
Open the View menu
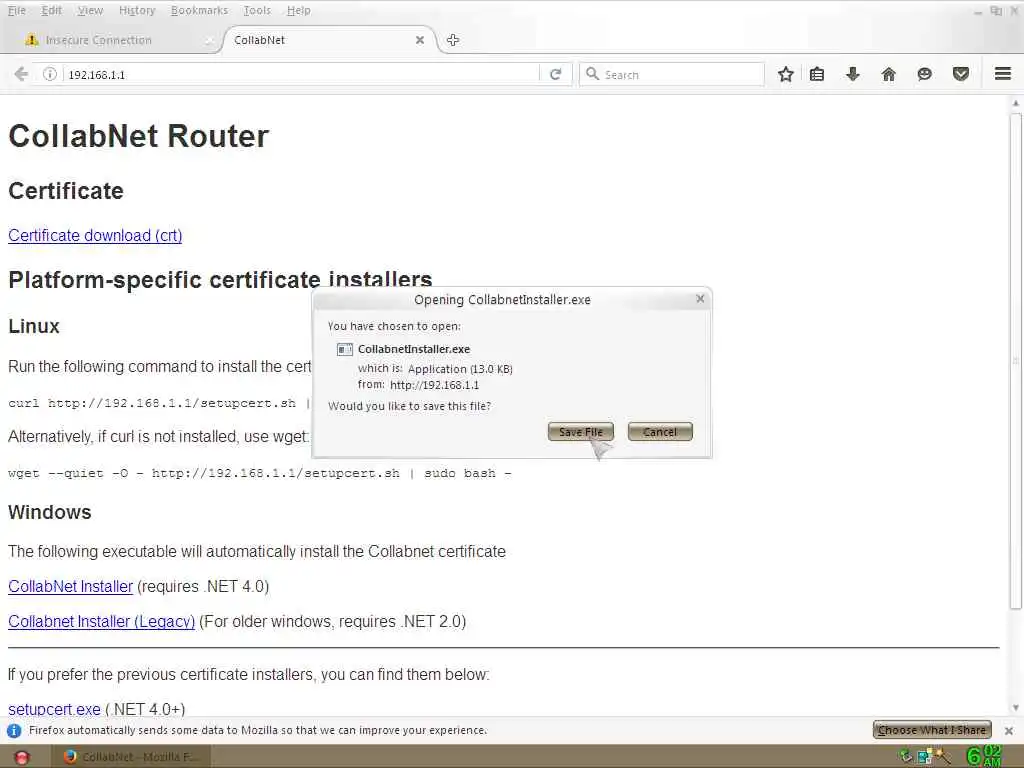[90, 10]
